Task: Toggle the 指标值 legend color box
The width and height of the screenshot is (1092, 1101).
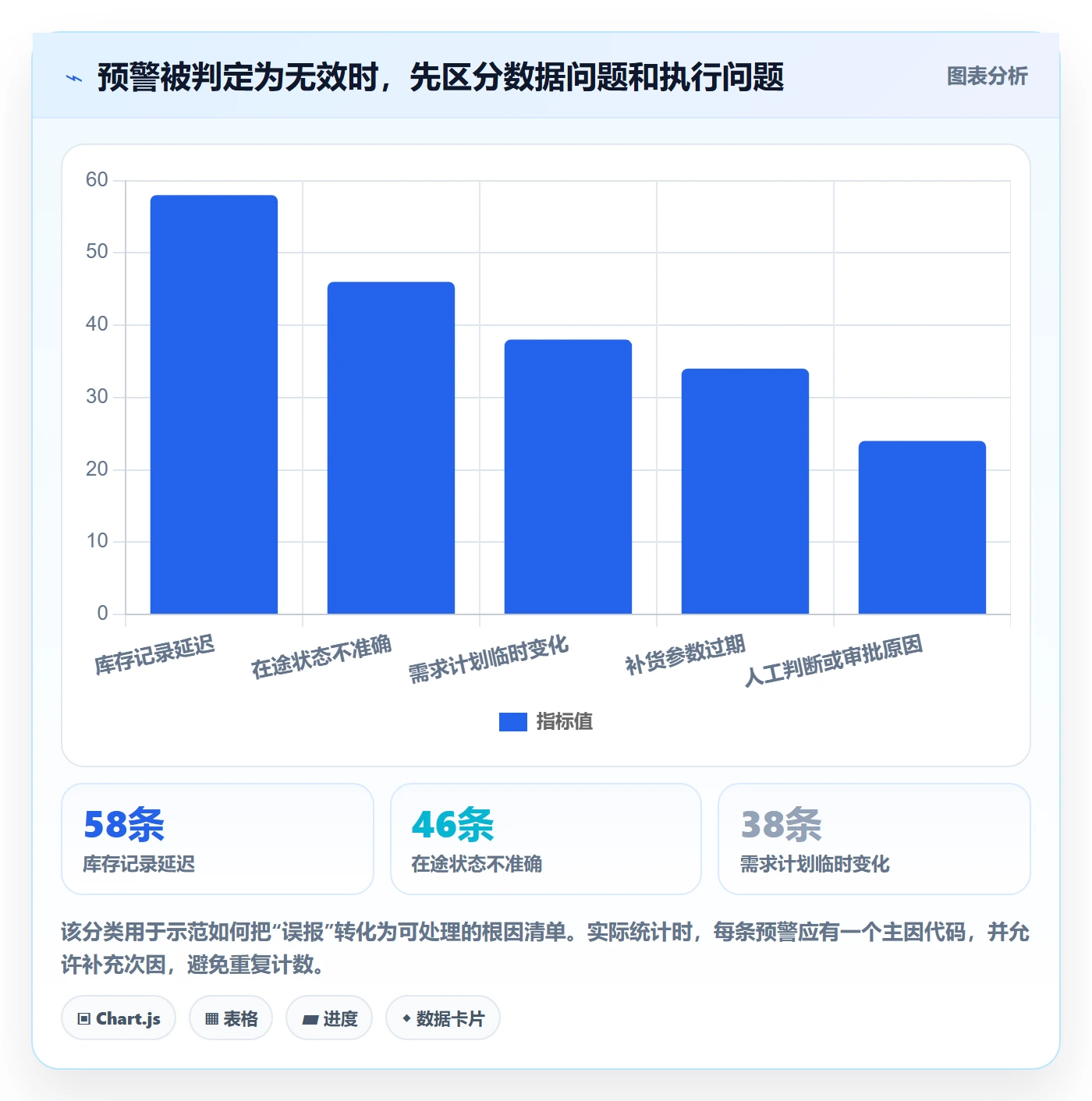Action: [512, 722]
